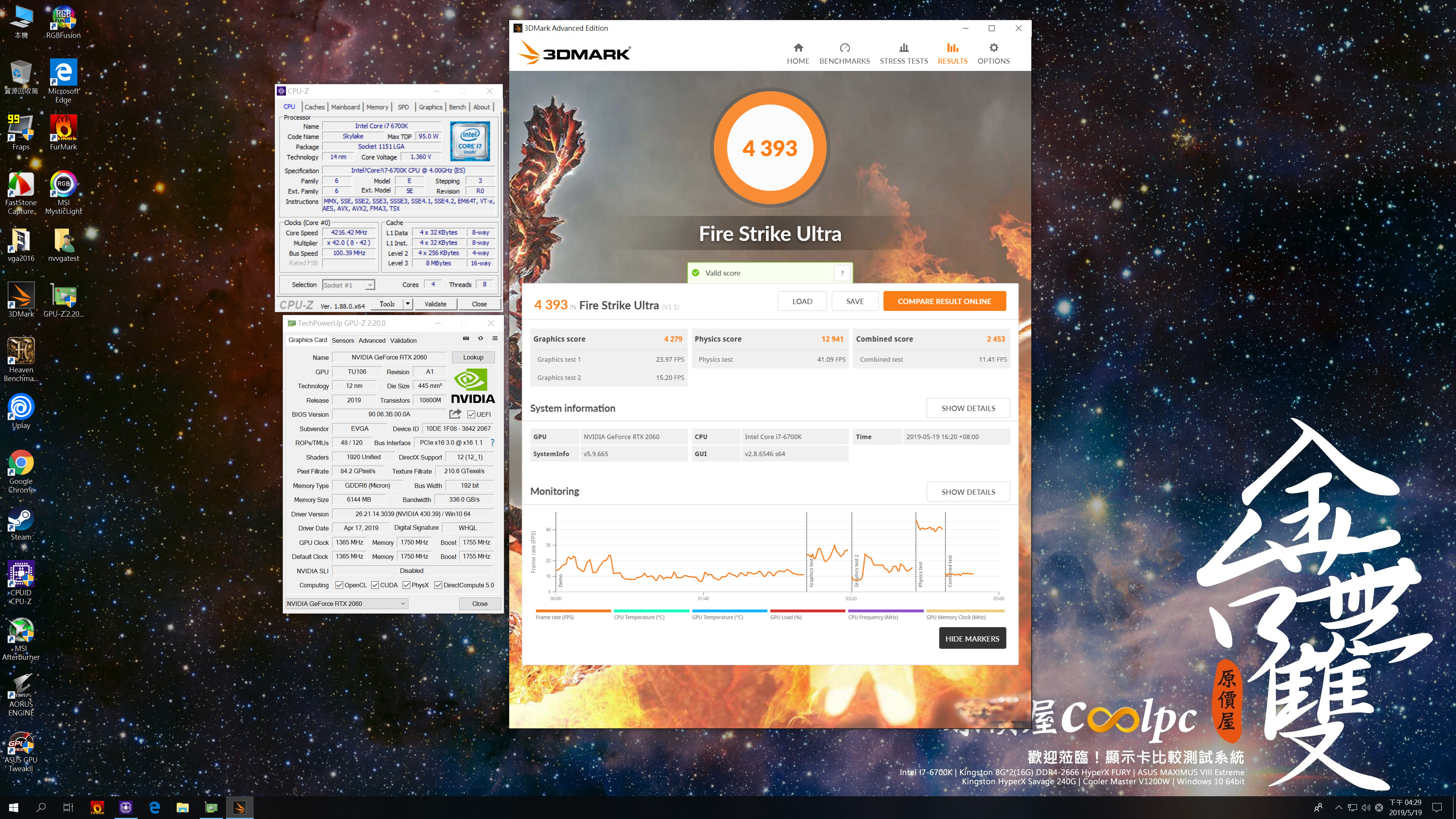
Task: Open Memory tab in CPU-Z
Action: click(x=377, y=107)
